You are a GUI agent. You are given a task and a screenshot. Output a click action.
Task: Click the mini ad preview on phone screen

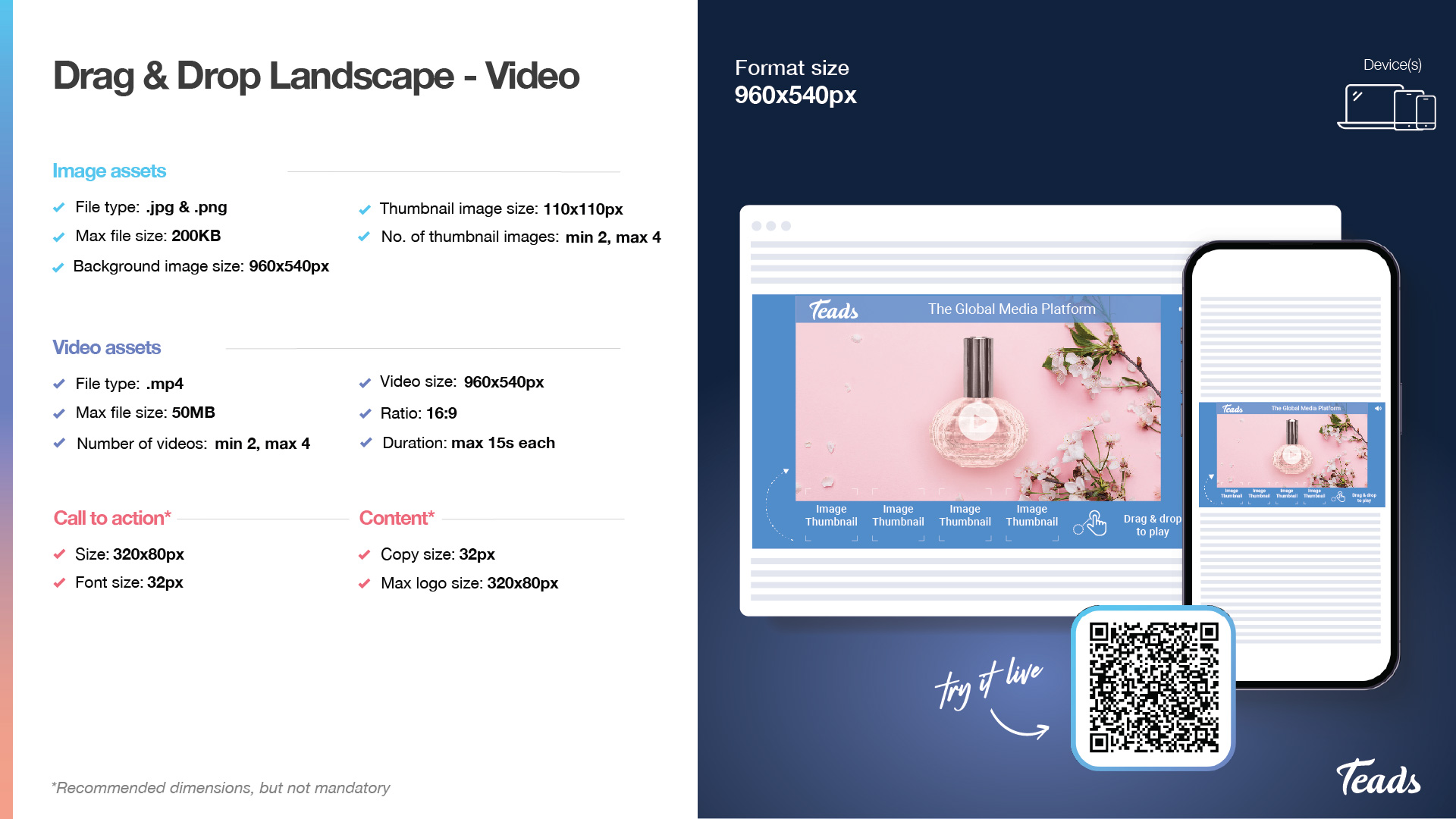click(1291, 453)
